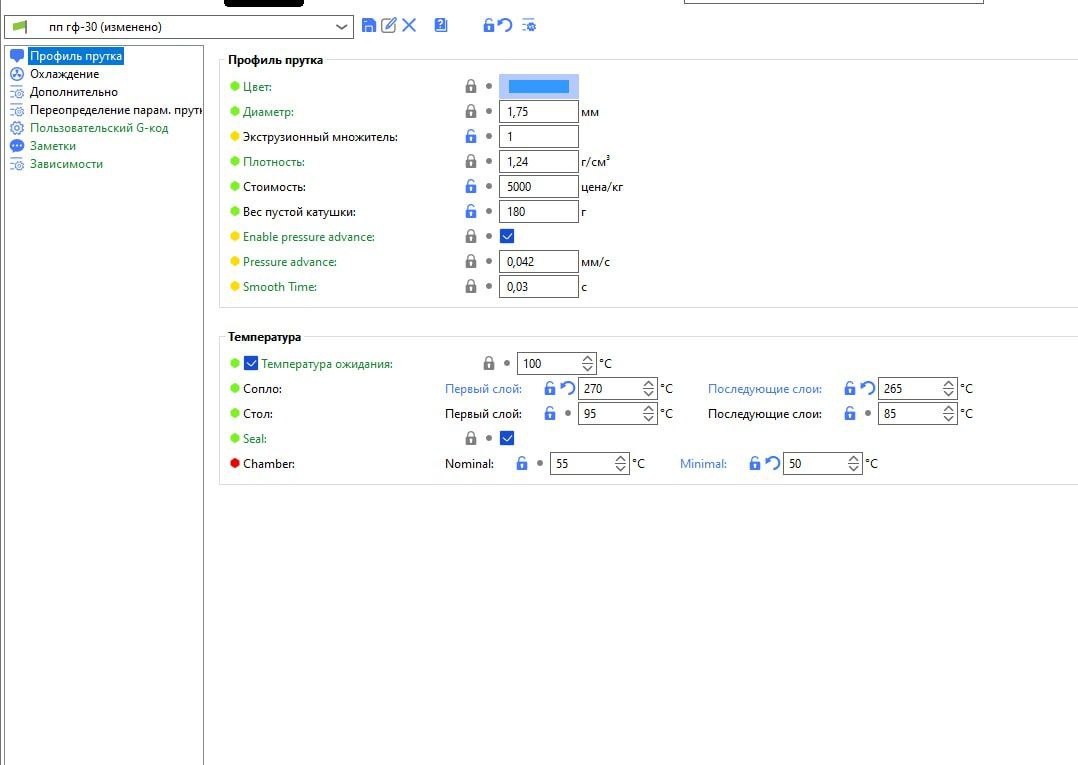Click the nozzle first layer temperature spinner
1078x765 pixels.
pyautogui.click(x=650, y=389)
